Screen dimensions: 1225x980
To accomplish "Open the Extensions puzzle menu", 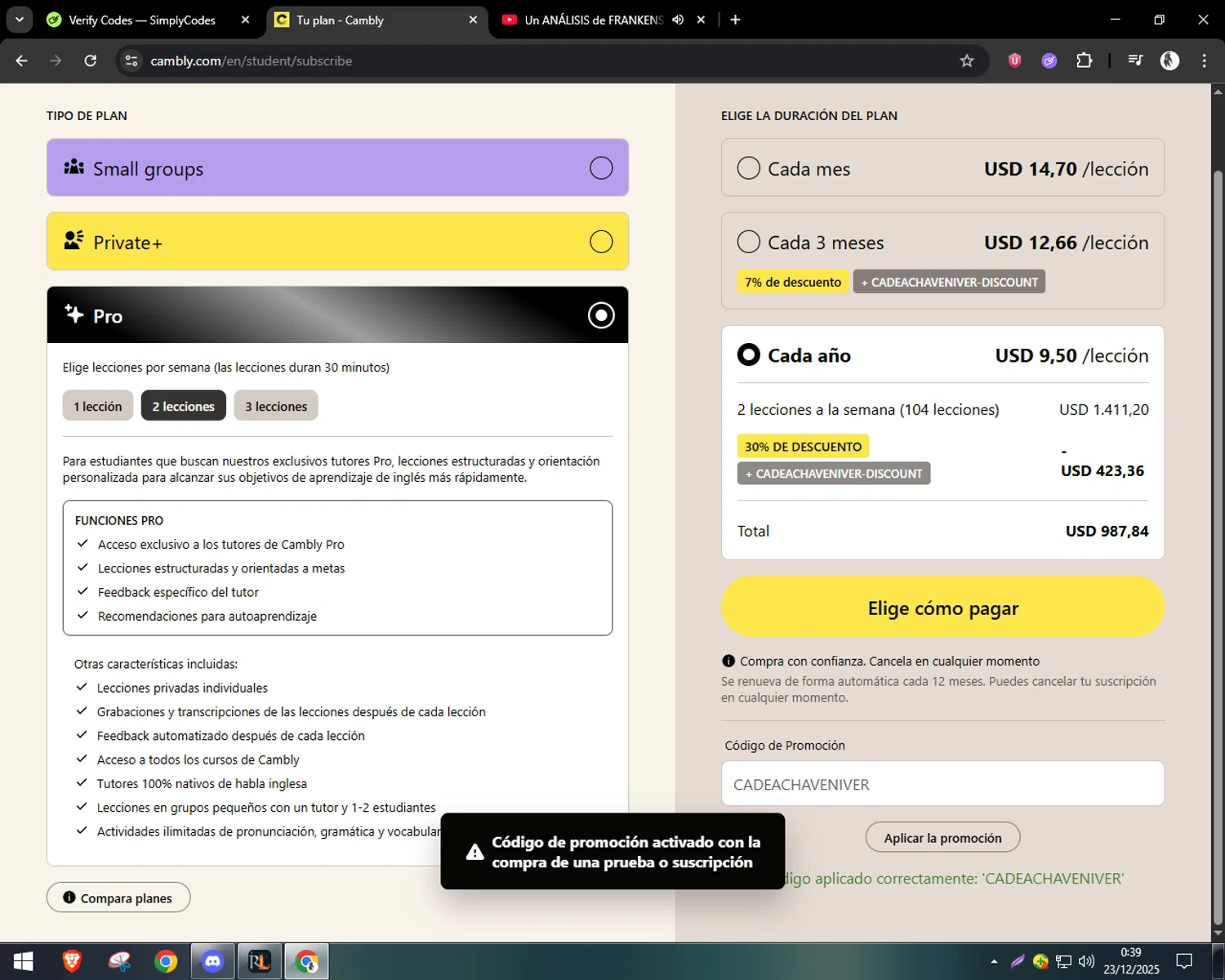I will [1085, 60].
